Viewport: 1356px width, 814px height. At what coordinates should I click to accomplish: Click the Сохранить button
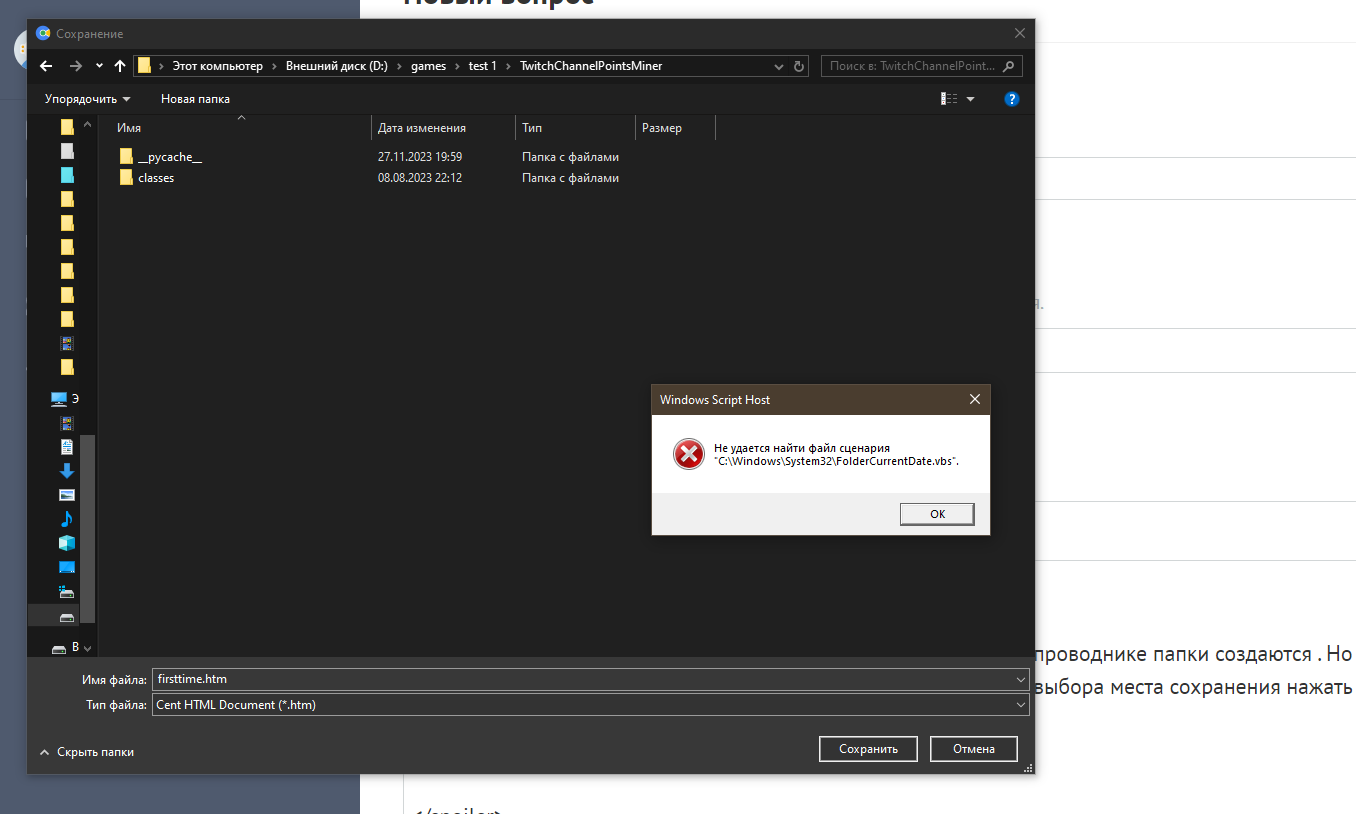(868, 749)
